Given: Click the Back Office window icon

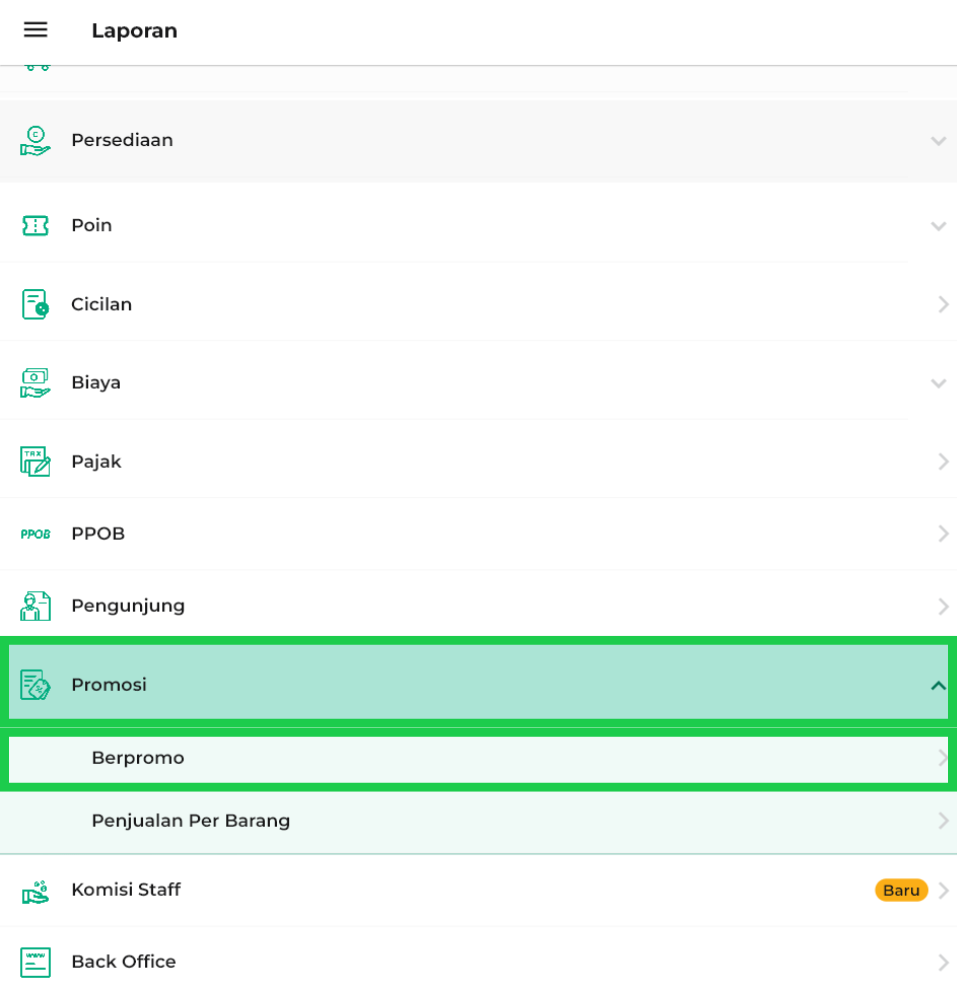Looking at the screenshot, I should tap(35, 962).
